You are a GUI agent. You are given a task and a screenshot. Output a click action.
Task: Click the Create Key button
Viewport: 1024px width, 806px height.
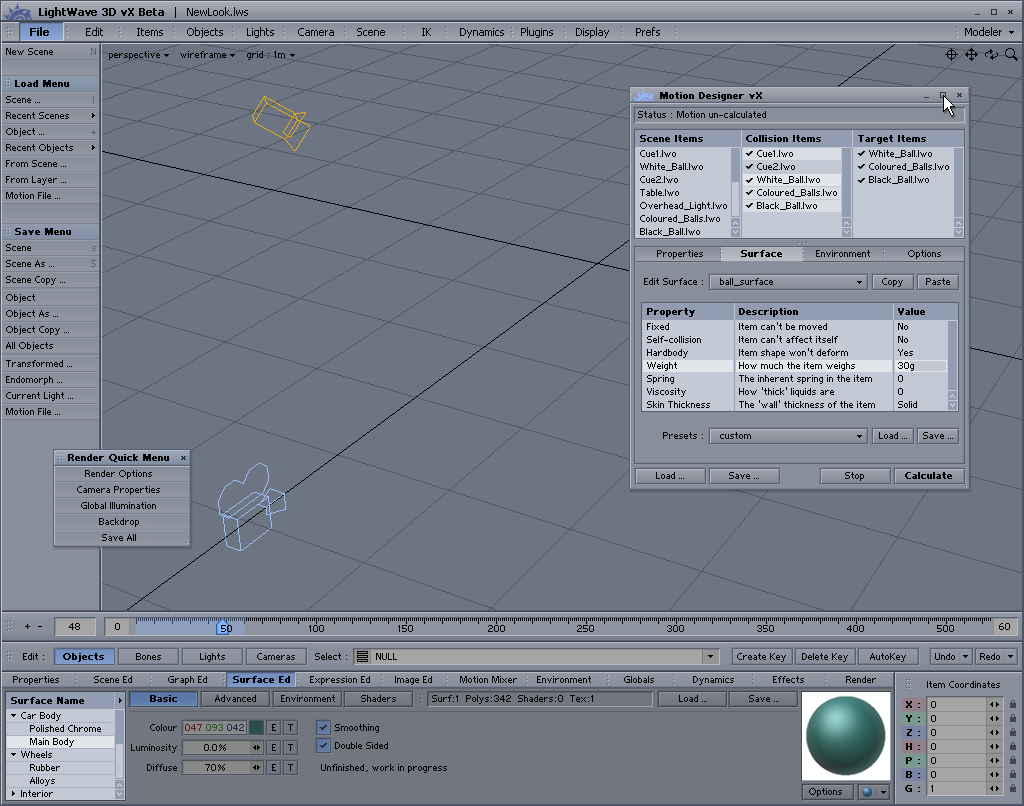pos(760,657)
